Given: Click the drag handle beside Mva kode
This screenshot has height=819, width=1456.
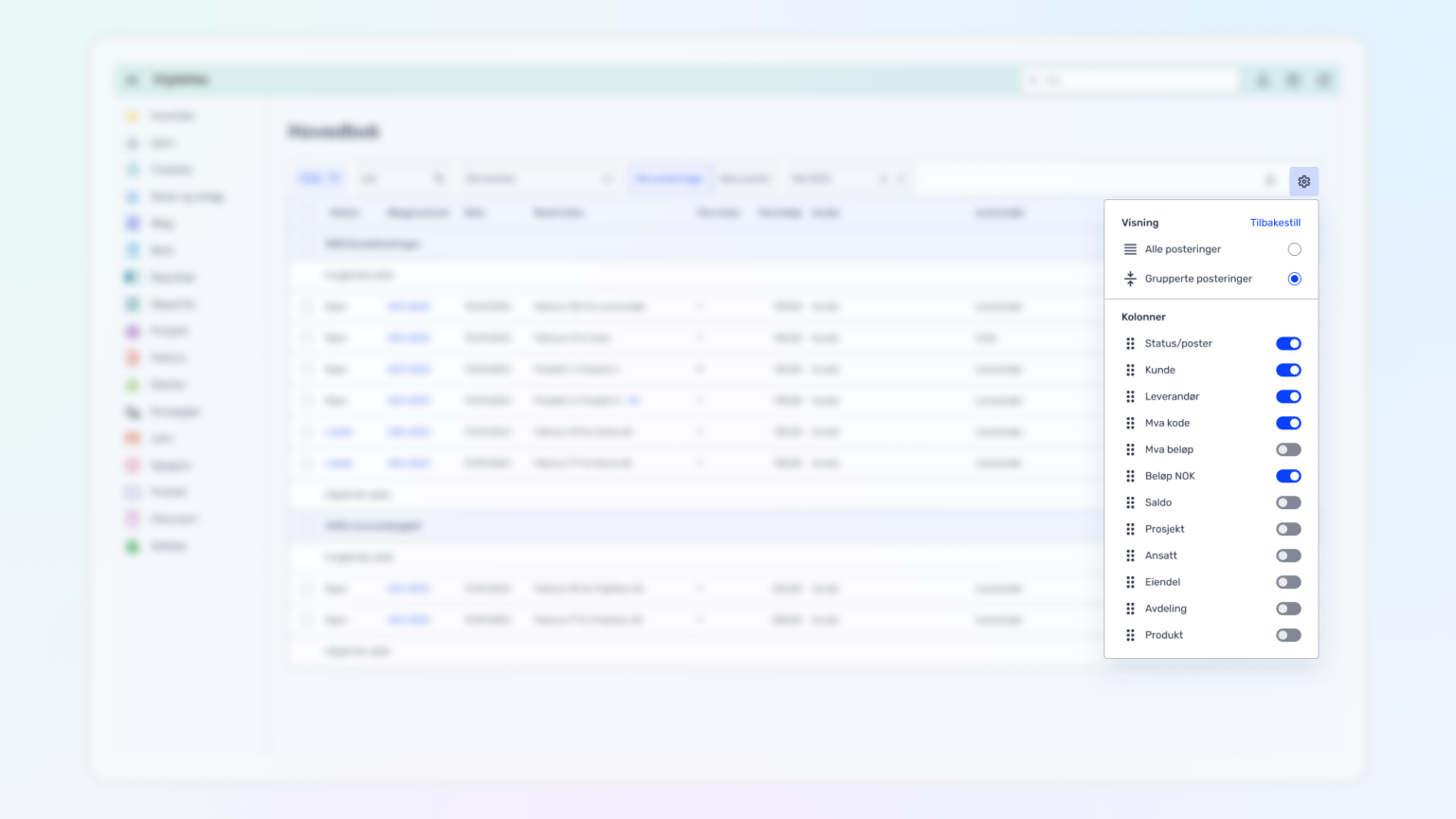Looking at the screenshot, I should point(1130,424).
